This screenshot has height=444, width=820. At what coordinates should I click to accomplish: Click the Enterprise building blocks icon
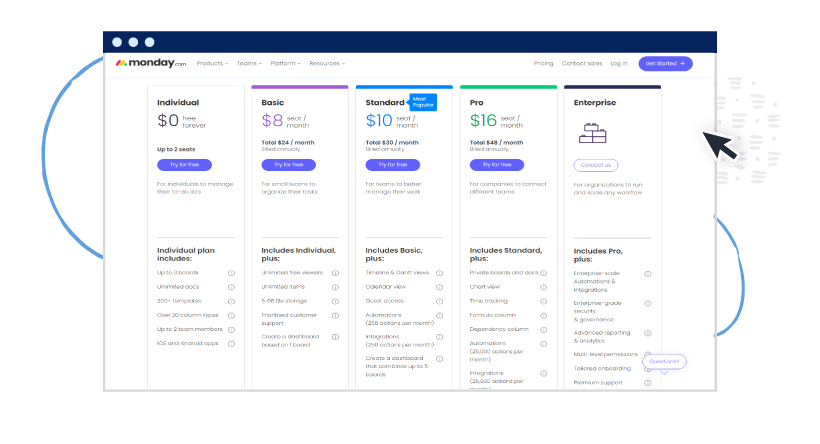click(593, 133)
